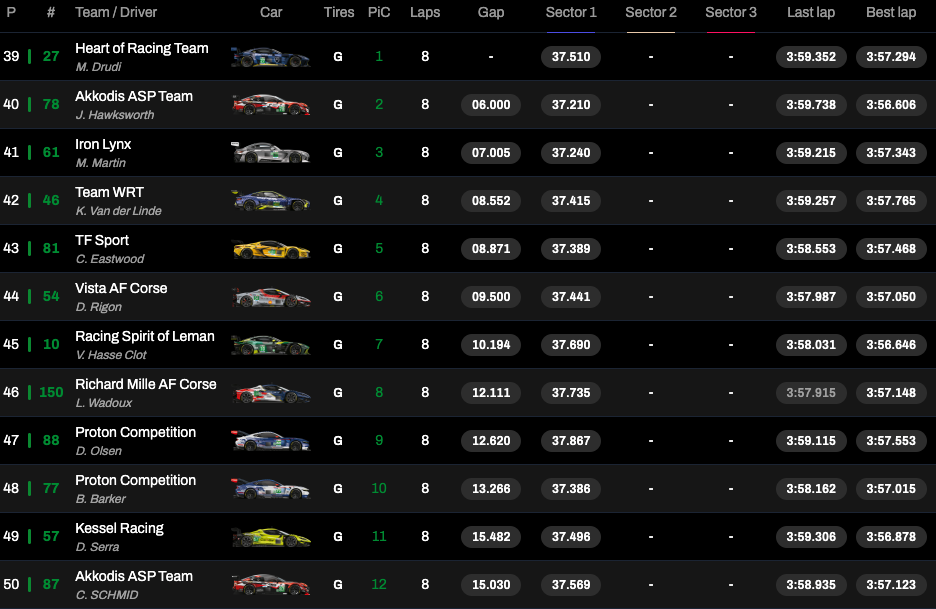936x609 pixels.
Task: Sort by Sector 1 column header
Action: pyautogui.click(x=571, y=13)
